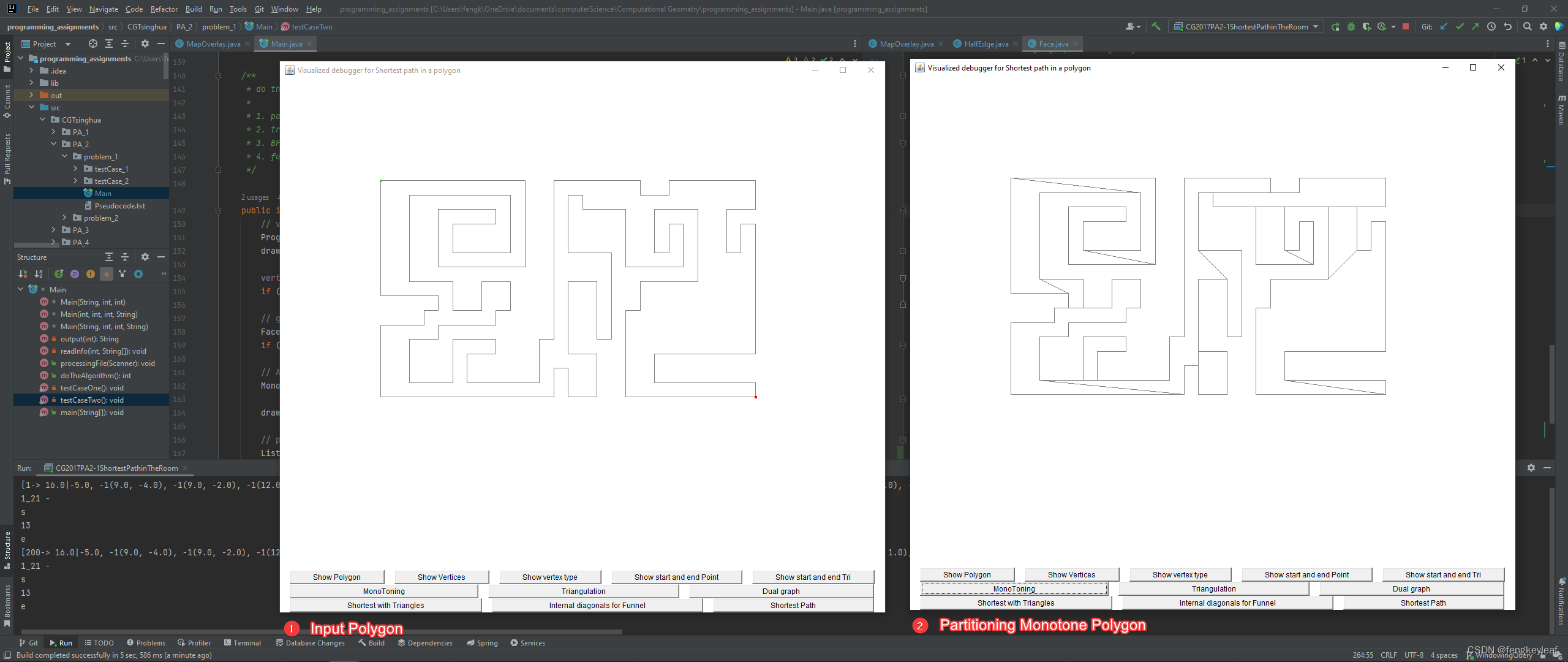Open Navigate menu in top menu bar
This screenshot has height=662, width=1568.
coord(103,9)
